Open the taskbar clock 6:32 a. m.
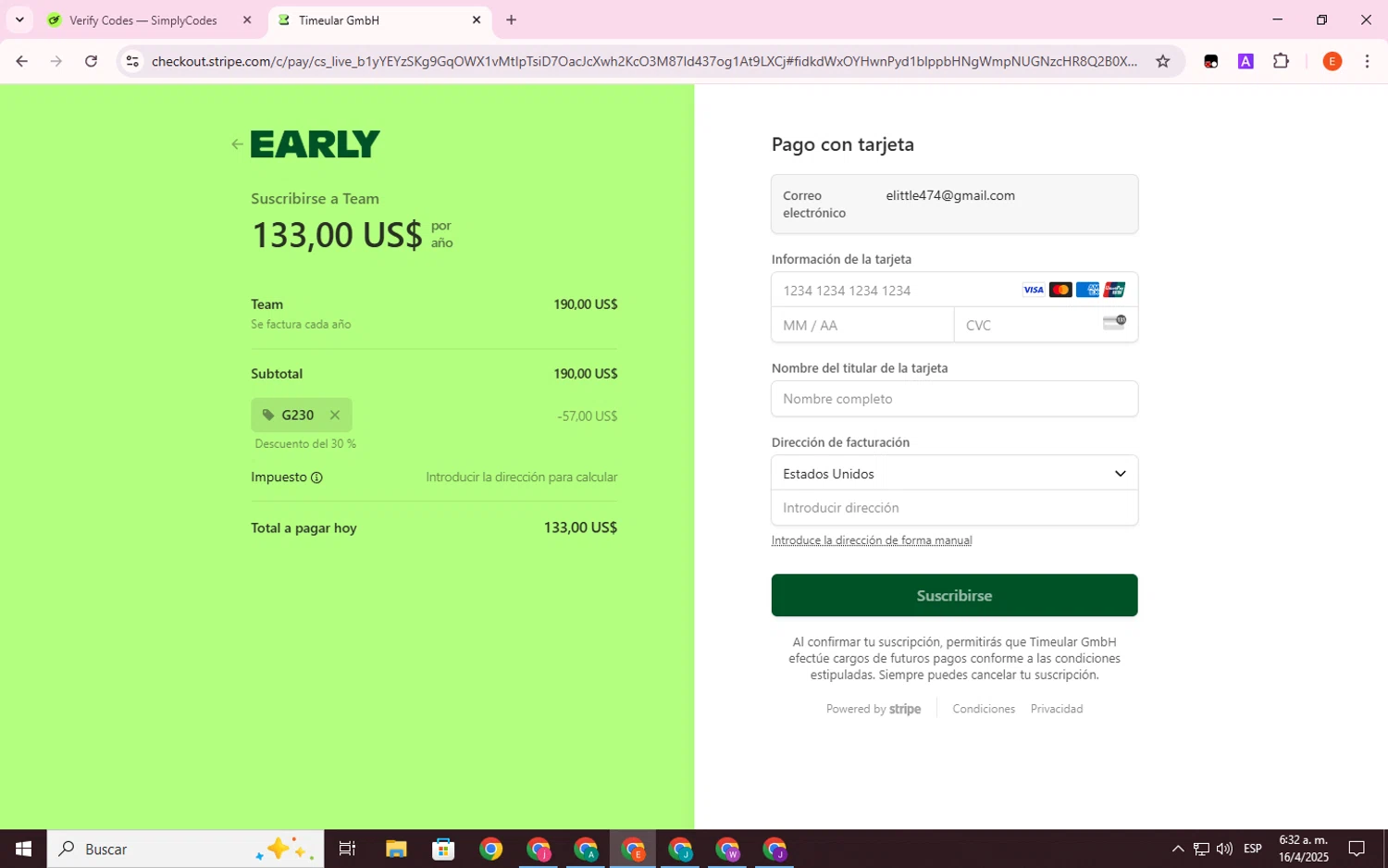1388x868 pixels. point(1303,849)
